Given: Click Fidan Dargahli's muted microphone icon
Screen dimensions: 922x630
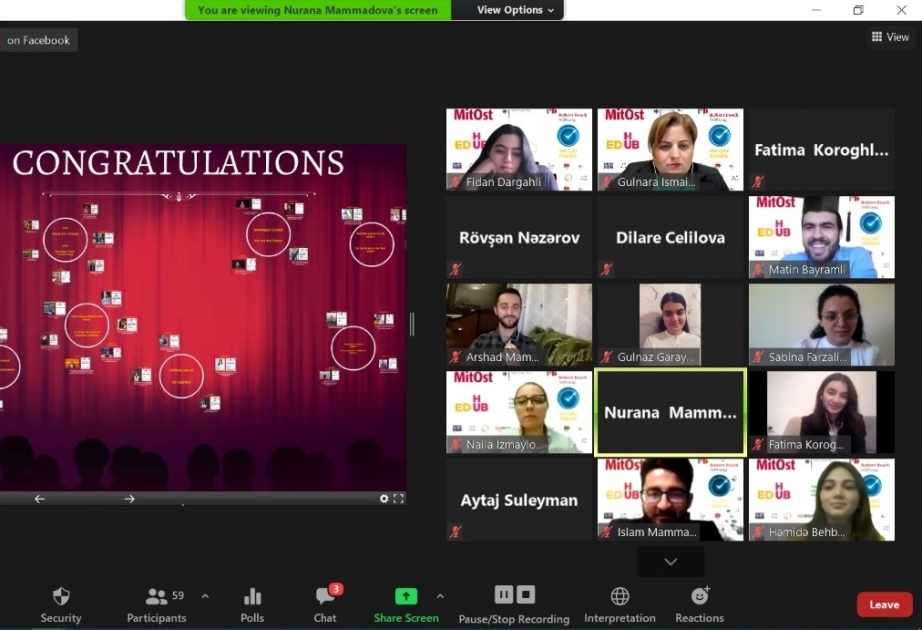Looking at the screenshot, I should coord(455,182).
